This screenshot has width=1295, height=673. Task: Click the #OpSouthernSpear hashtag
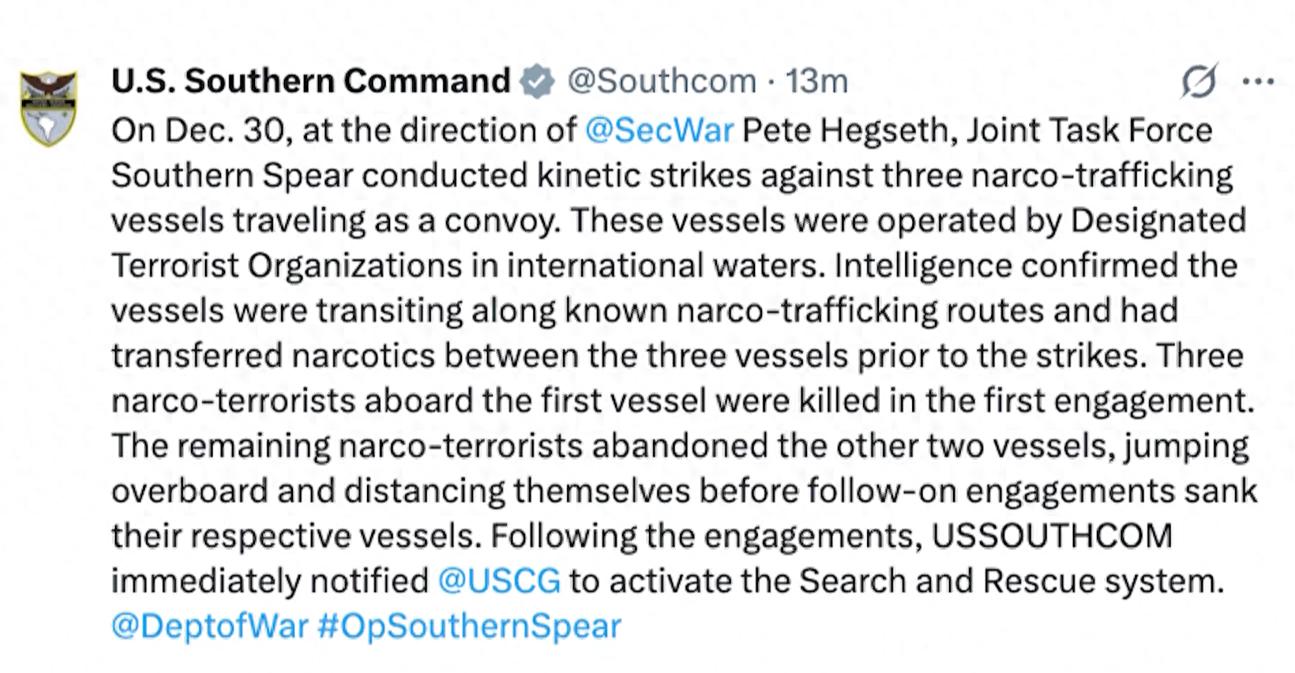(x=468, y=626)
